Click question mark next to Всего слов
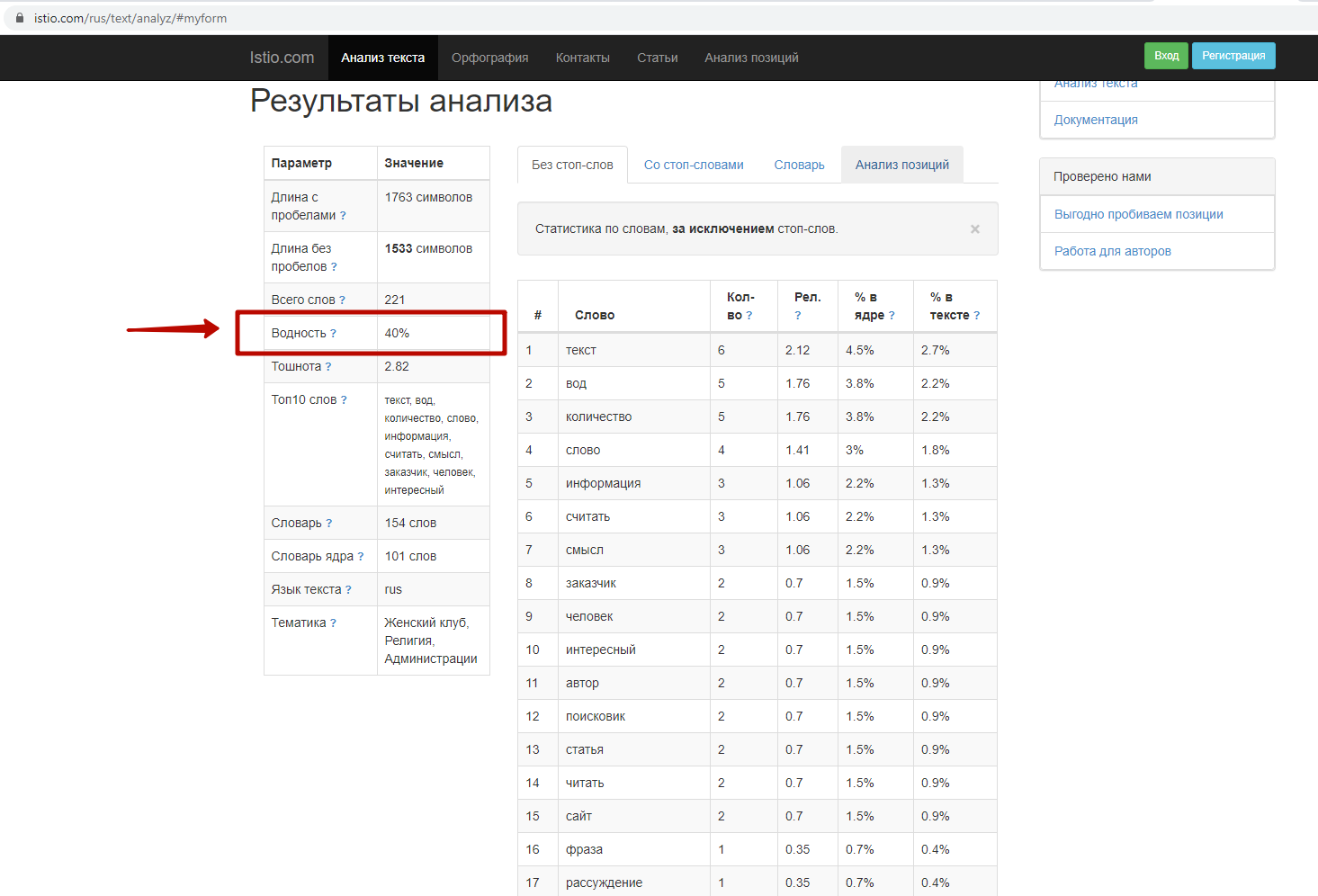Viewport: 1318px width, 896px height. click(x=342, y=300)
